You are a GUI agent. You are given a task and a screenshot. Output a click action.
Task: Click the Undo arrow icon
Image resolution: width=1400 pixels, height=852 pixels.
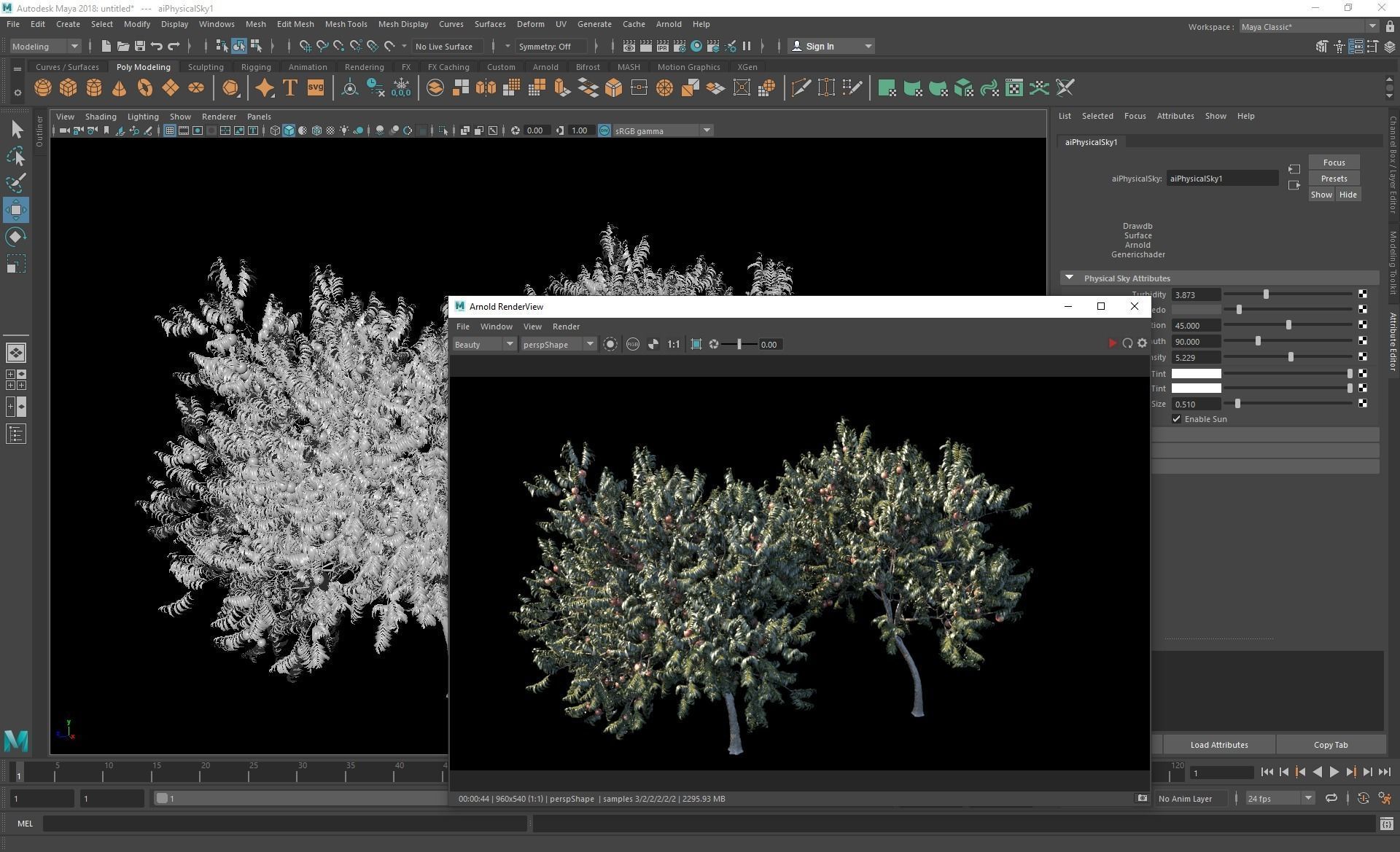156,46
